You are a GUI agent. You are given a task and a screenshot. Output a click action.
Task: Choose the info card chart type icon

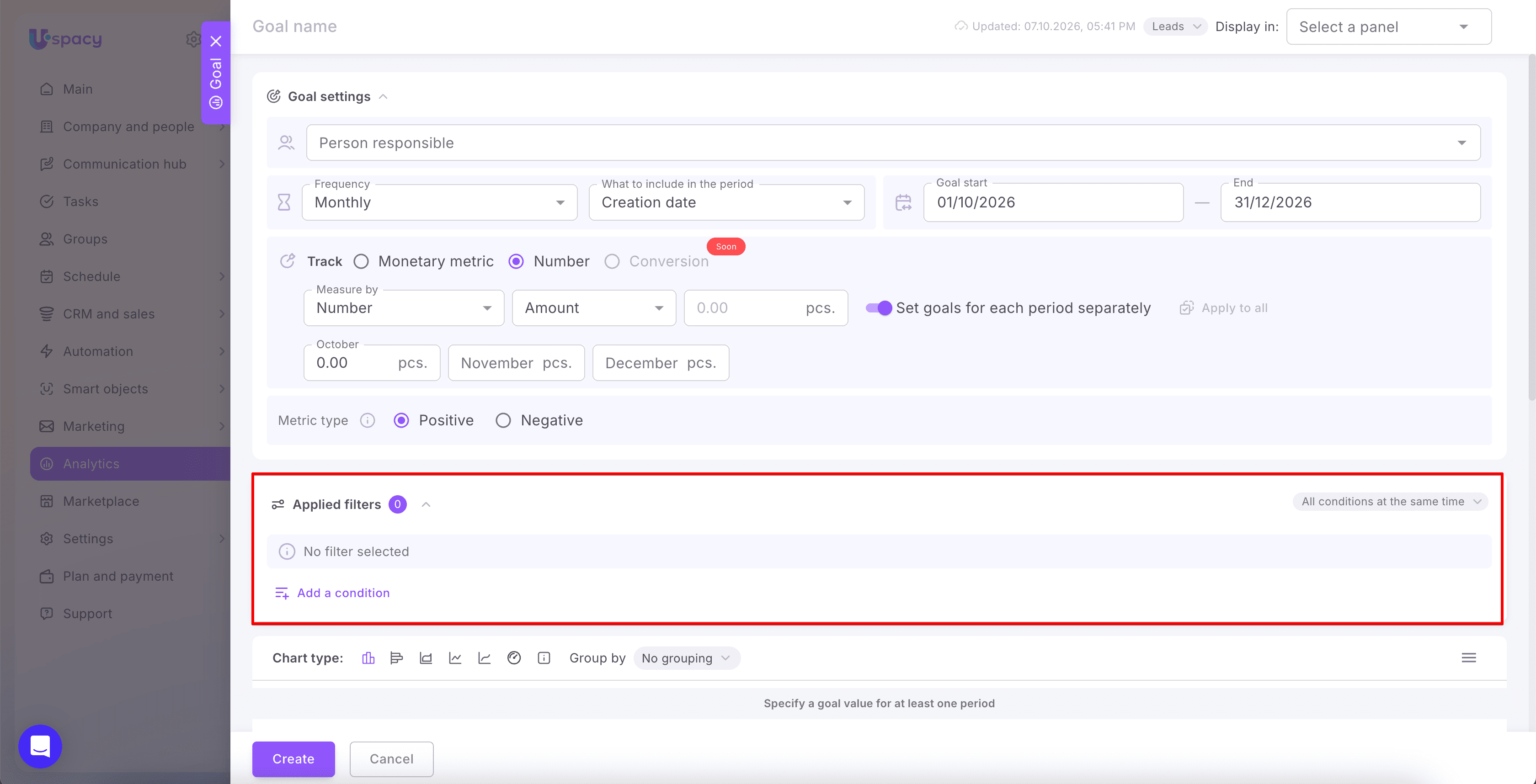544,658
